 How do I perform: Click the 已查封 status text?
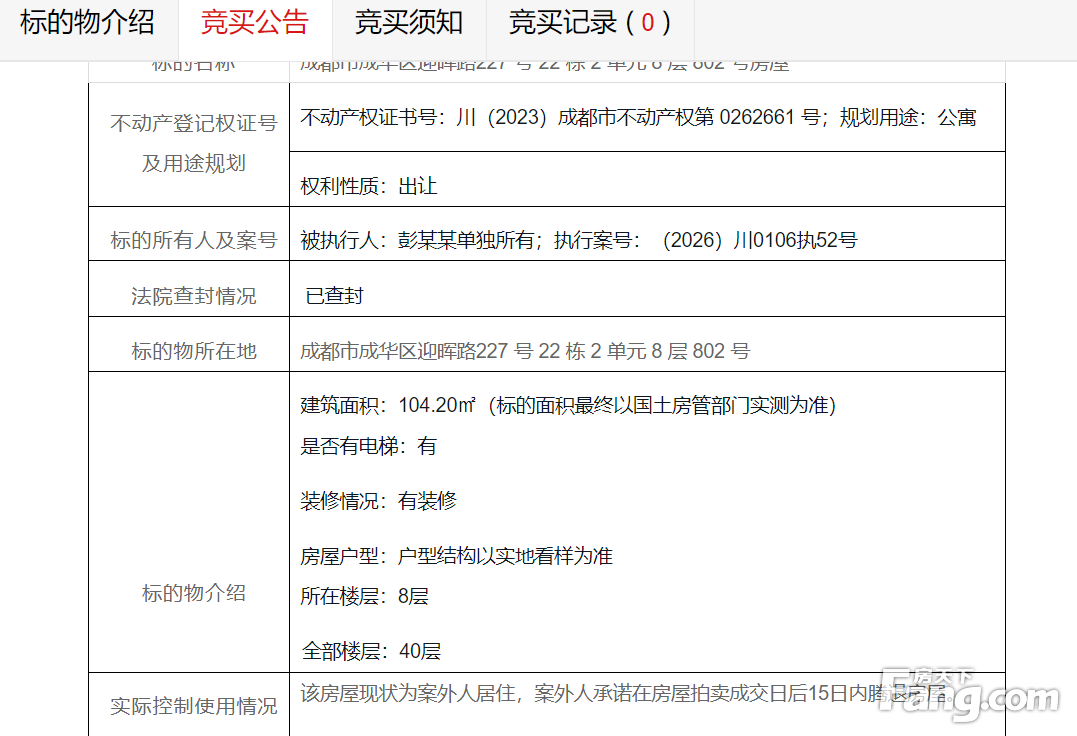tap(334, 296)
